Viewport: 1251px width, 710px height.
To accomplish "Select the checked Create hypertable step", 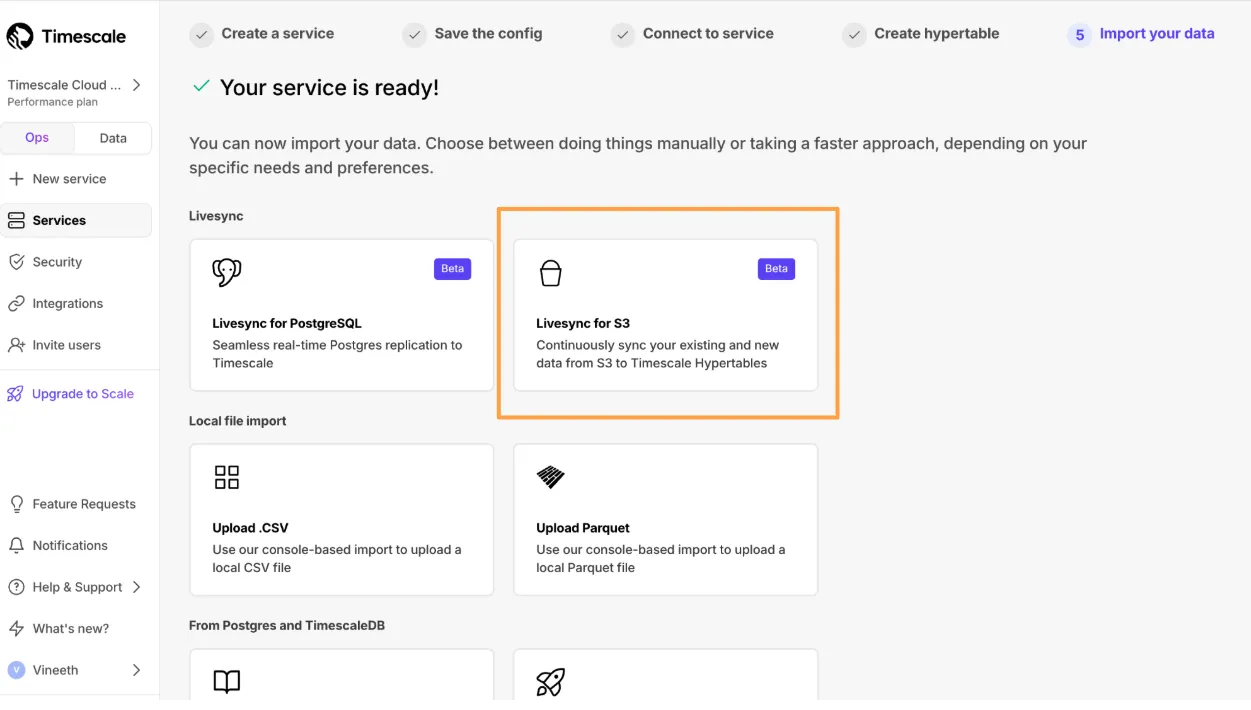I will [921, 34].
